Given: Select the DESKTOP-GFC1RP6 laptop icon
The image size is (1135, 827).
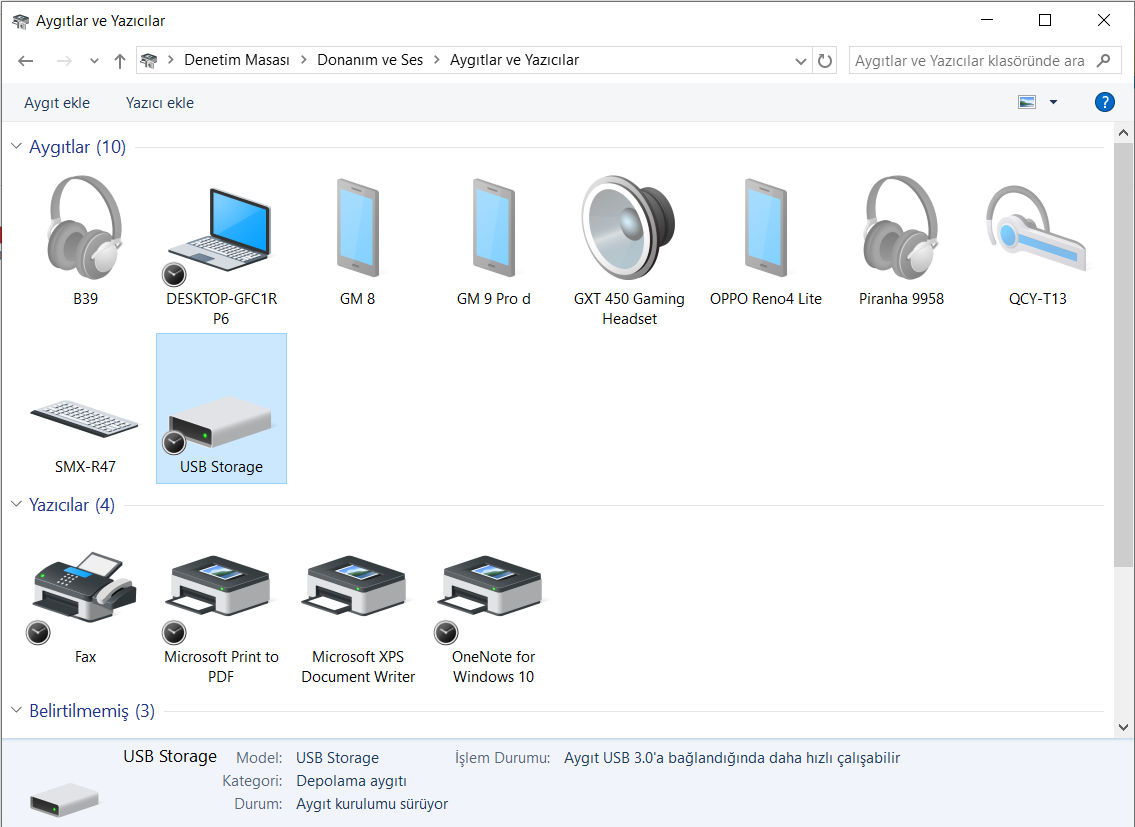Looking at the screenshot, I should [x=220, y=232].
